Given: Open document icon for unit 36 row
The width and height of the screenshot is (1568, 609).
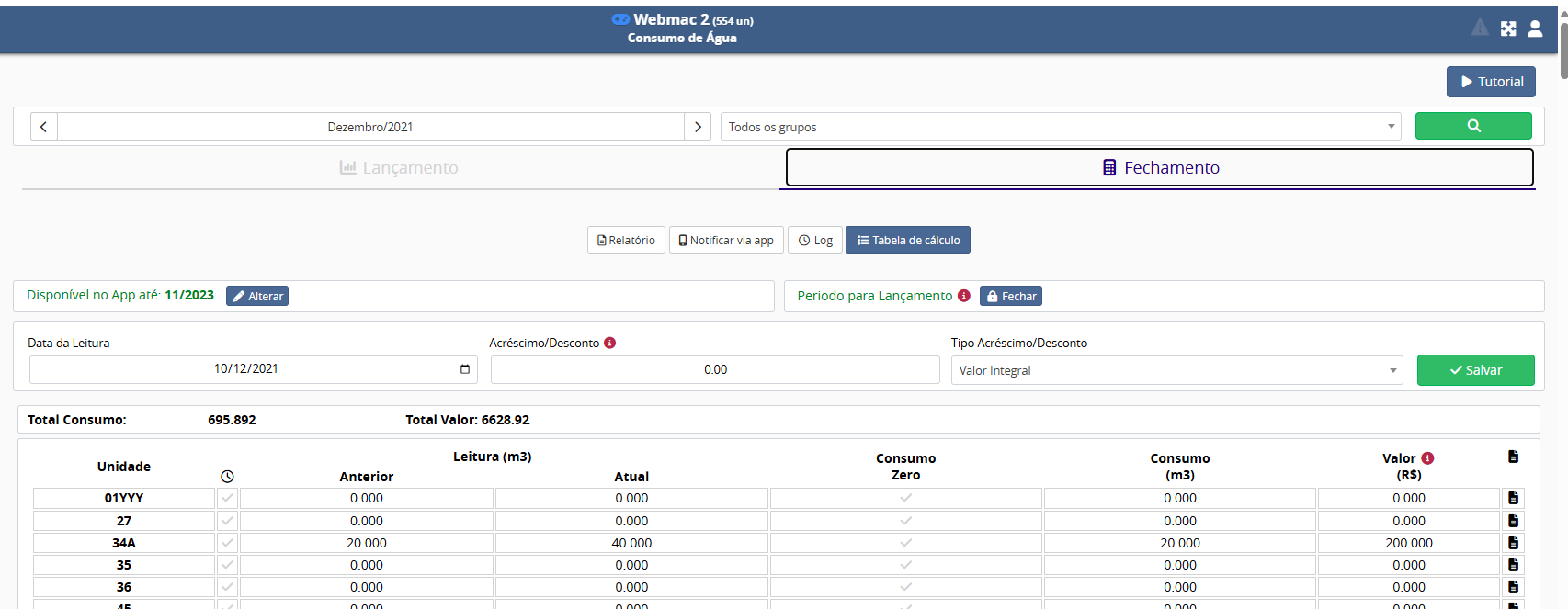Looking at the screenshot, I should pyautogui.click(x=1513, y=587).
